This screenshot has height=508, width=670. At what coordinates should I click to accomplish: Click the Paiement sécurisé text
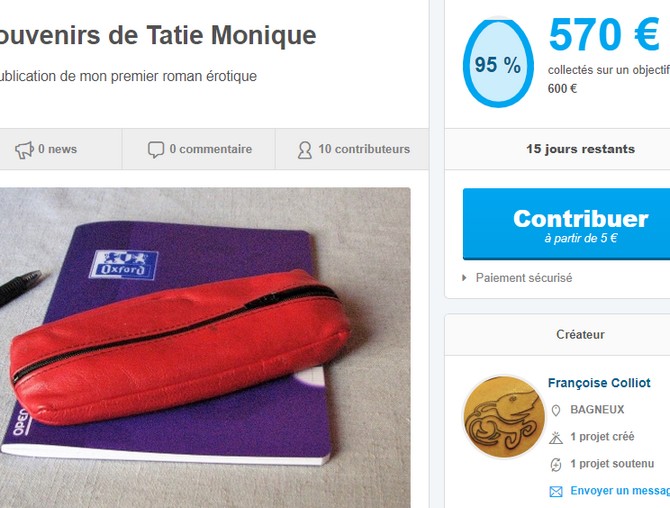click(524, 278)
